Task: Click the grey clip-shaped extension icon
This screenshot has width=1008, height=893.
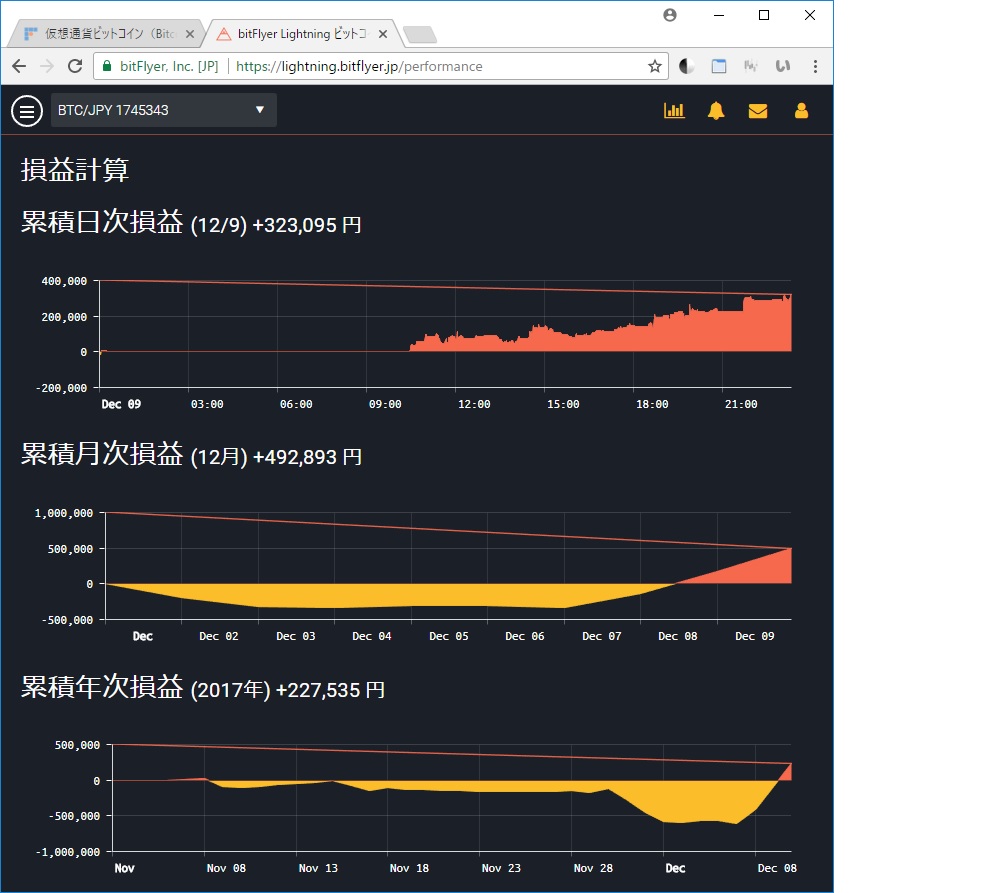Action: click(x=782, y=66)
